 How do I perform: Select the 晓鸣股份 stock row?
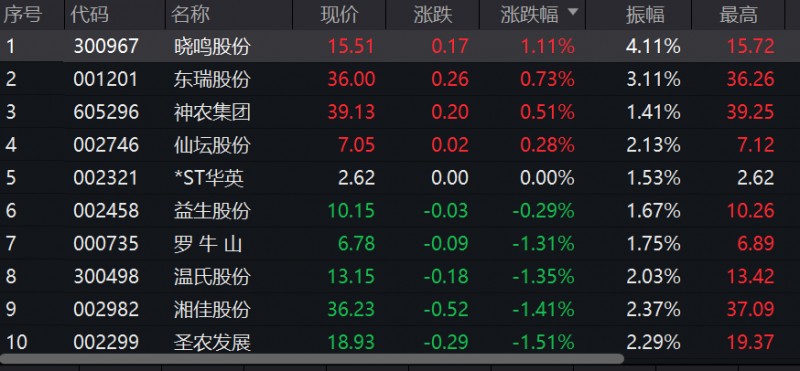pos(400,46)
